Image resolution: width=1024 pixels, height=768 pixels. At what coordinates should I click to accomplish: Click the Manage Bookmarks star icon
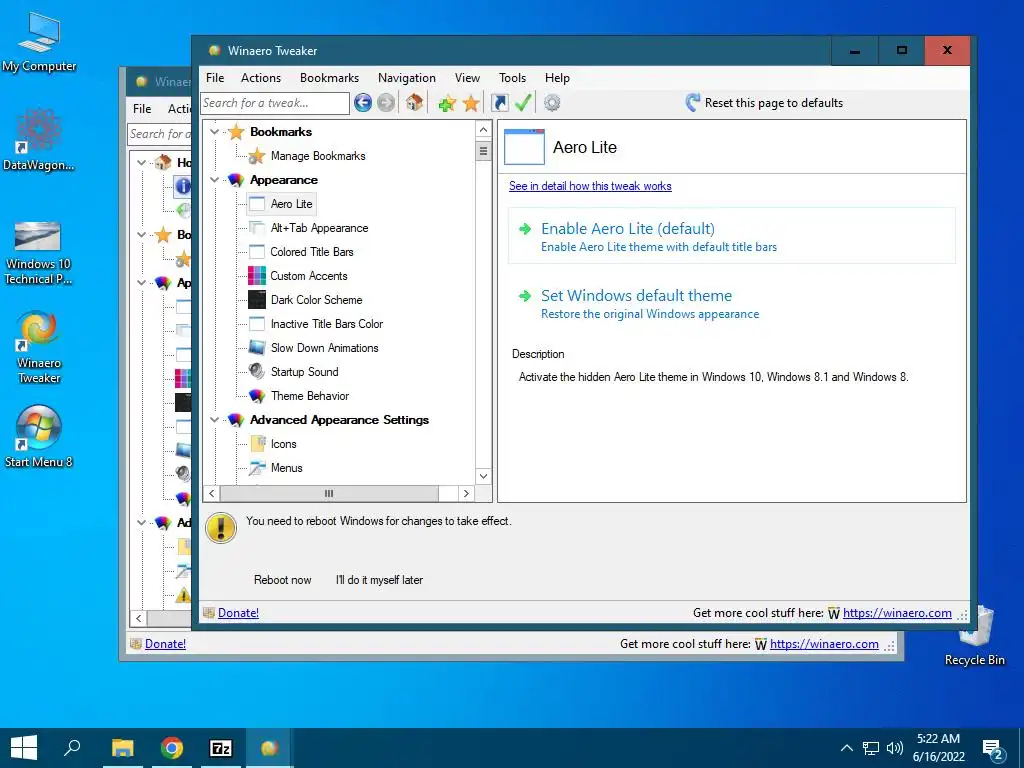(x=257, y=155)
